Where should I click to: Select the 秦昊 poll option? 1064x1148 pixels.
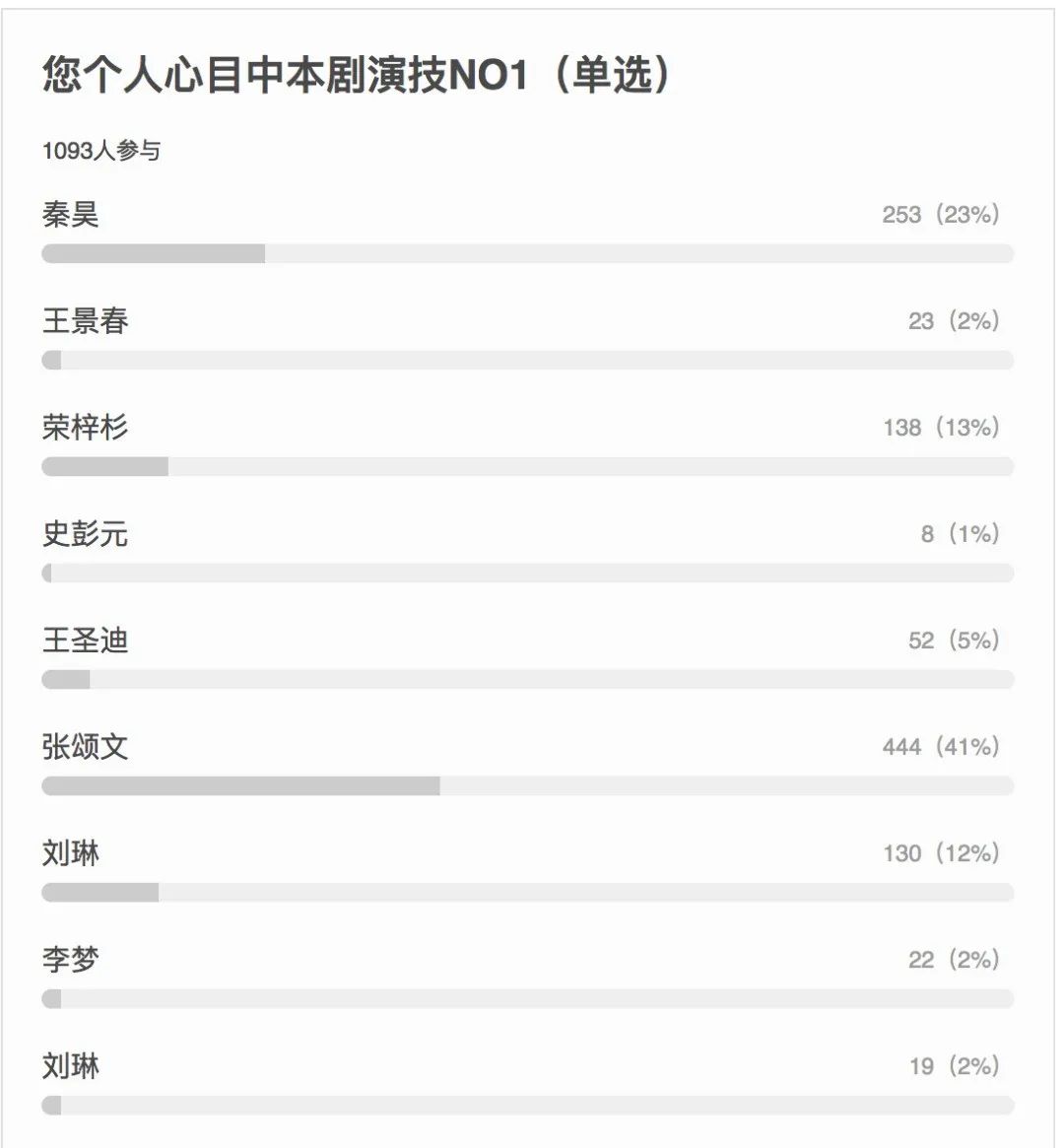coord(70,215)
